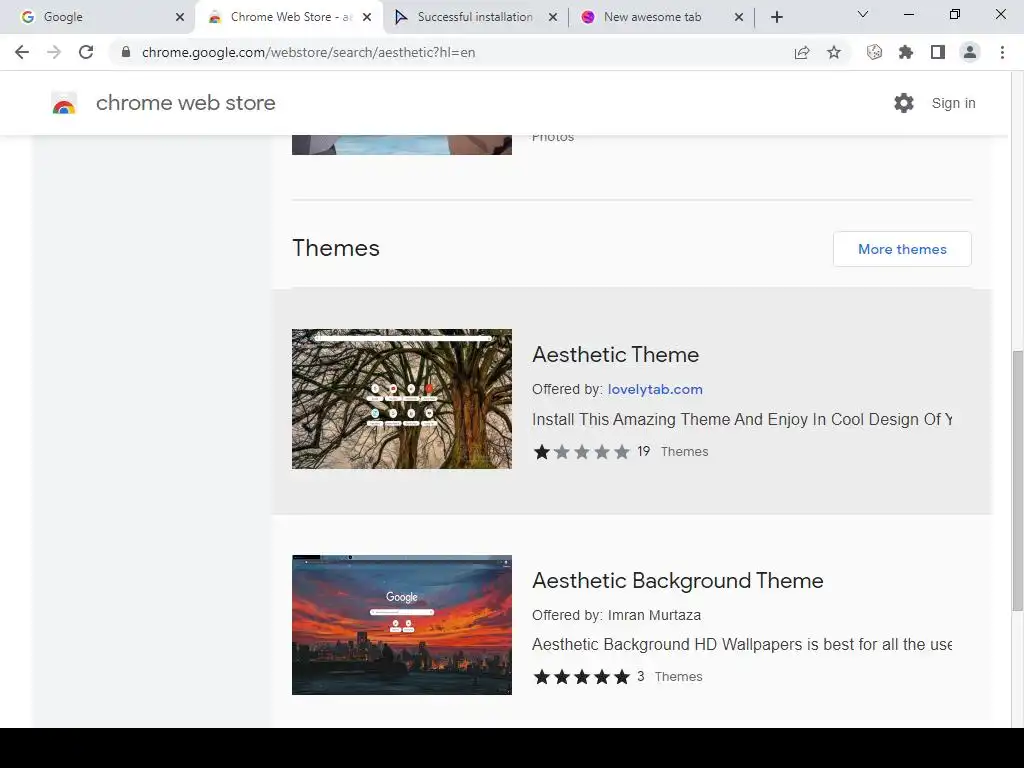1024x768 pixels.
Task: Click the chrome web store heading text
Action: (x=185, y=103)
